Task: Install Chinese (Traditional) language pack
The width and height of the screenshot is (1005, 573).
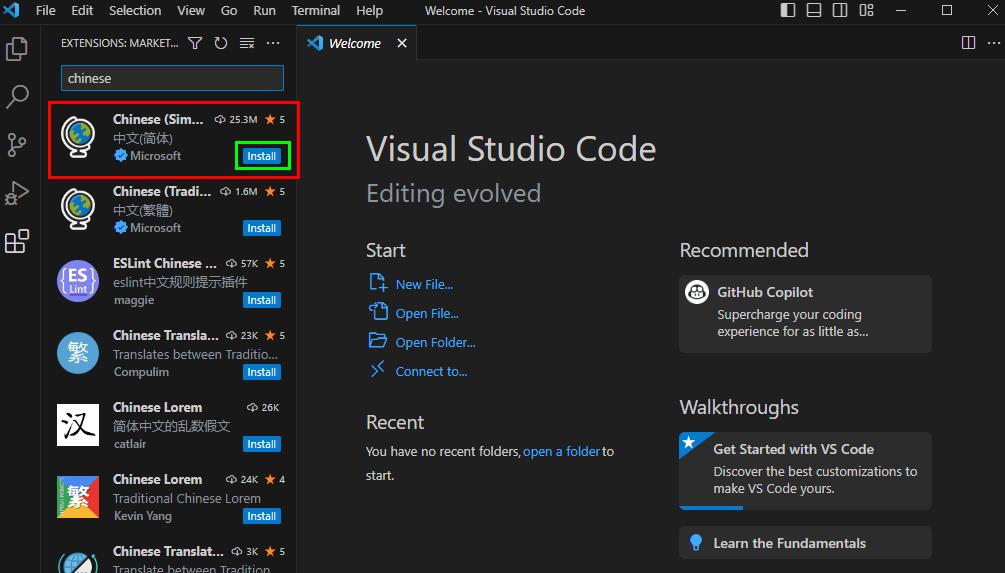Action: pyautogui.click(x=262, y=228)
